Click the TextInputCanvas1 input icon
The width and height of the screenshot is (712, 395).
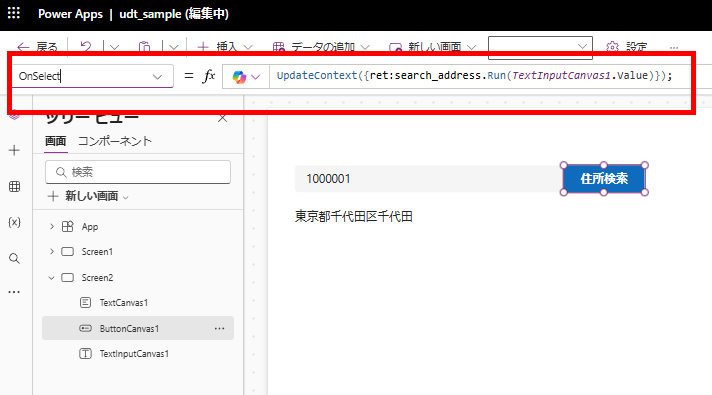pyautogui.click(x=85, y=354)
